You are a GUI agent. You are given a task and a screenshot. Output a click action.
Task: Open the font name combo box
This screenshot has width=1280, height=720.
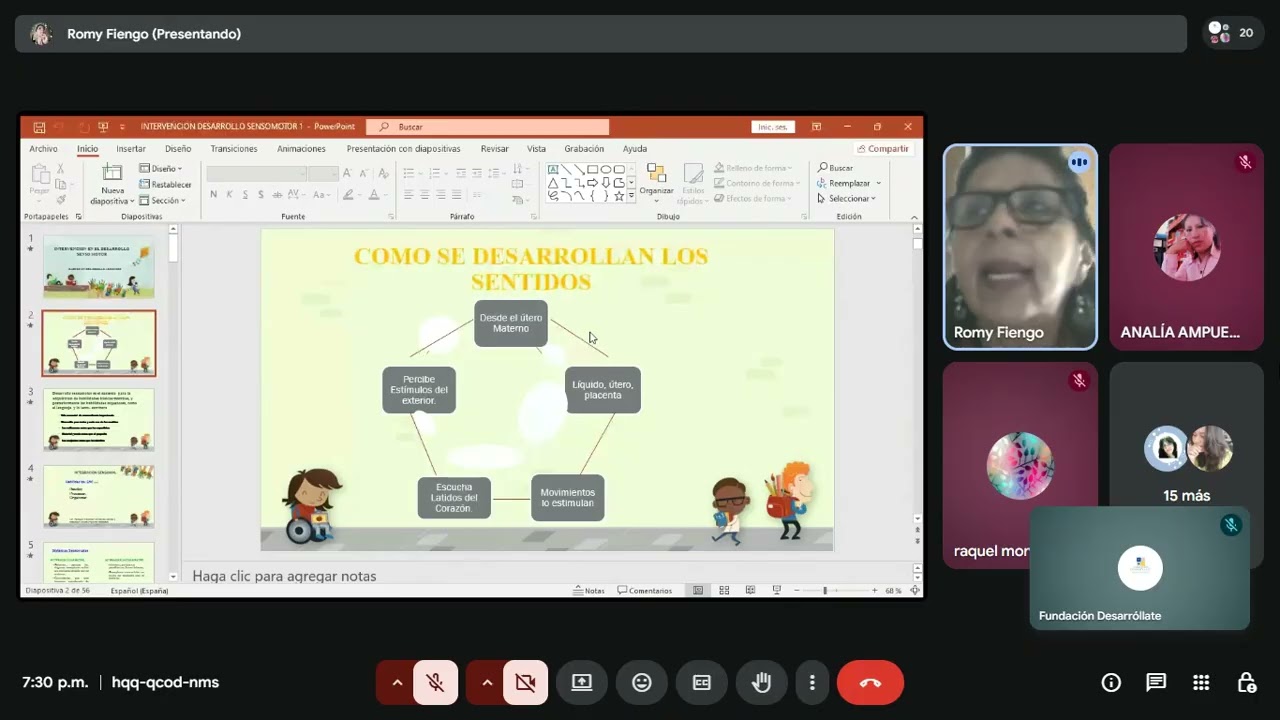click(x=256, y=173)
